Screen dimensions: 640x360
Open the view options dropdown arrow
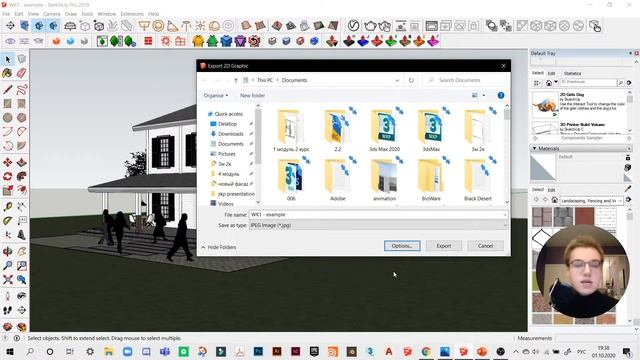484,96
